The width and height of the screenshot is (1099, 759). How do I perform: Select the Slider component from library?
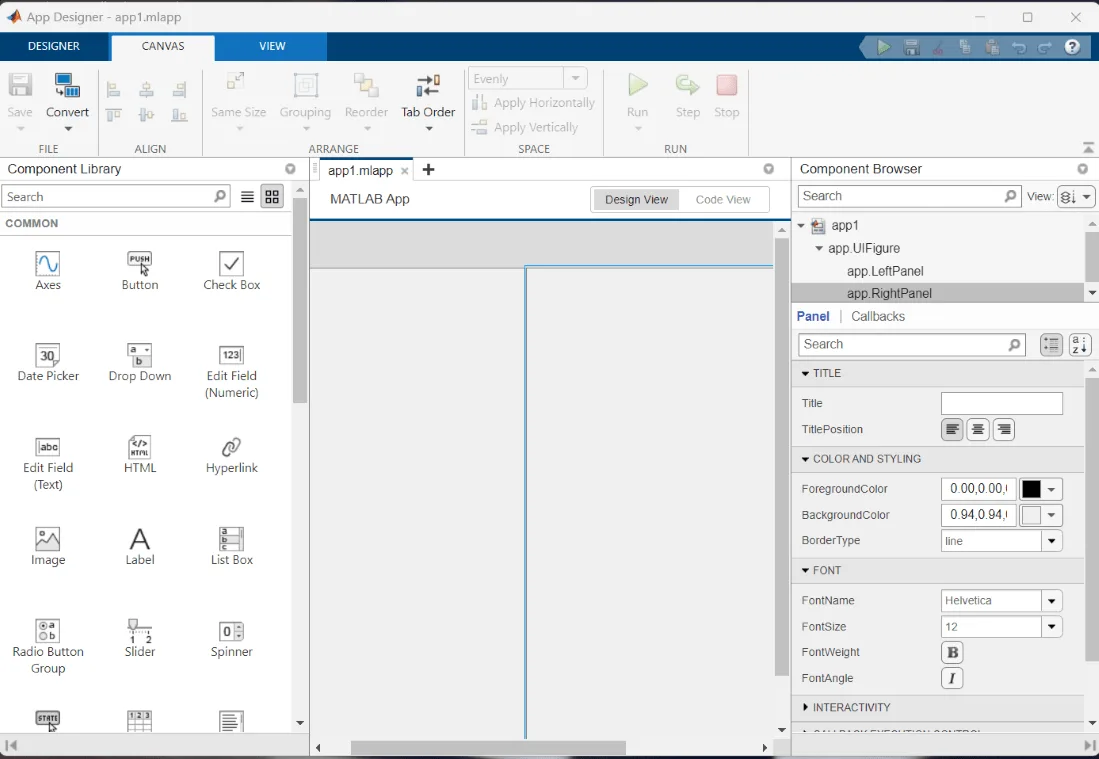[x=139, y=631]
